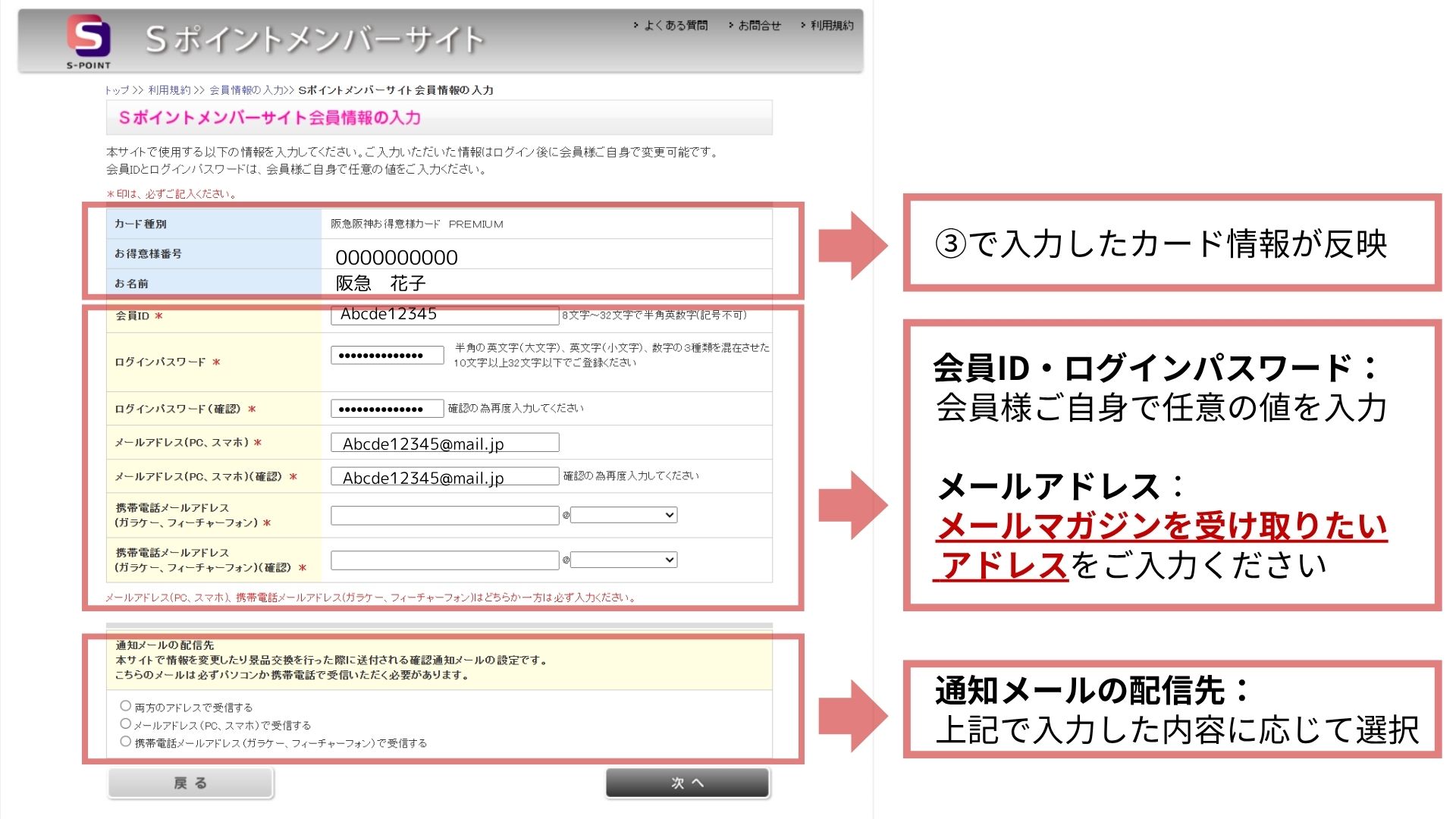The image size is (1456, 819).
Task: Click the 携帯電話メールアドレス text field
Action: (x=444, y=516)
